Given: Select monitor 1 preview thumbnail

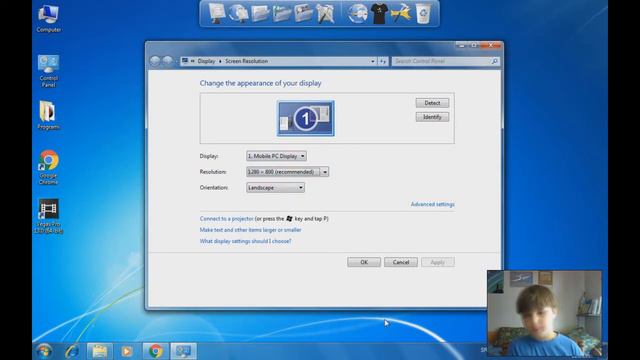Looking at the screenshot, I should coord(306,118).
